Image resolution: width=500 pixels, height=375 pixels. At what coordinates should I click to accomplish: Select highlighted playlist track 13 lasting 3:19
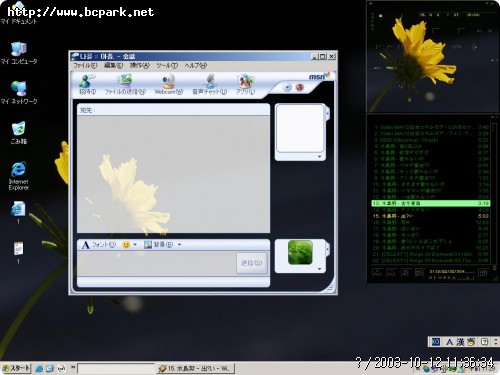[431, 203]
